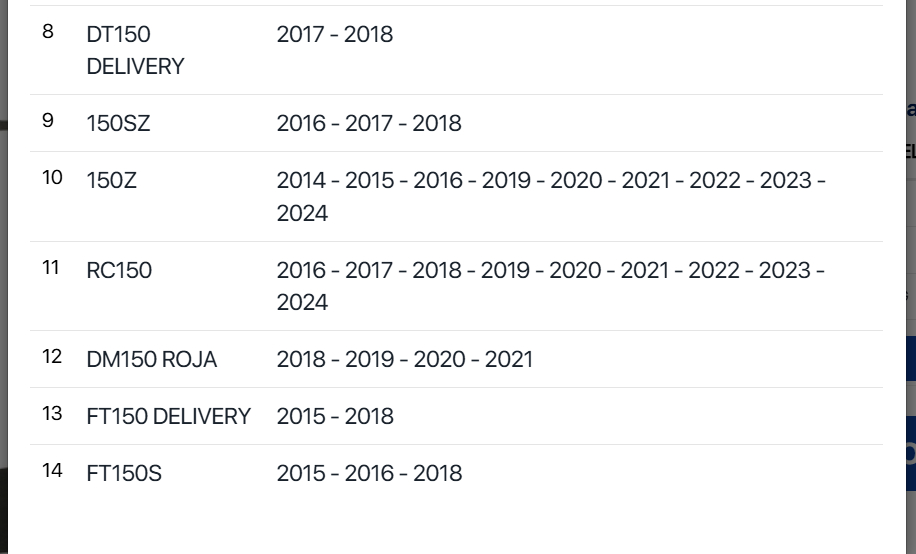Click row number 12

pos(52,356)
